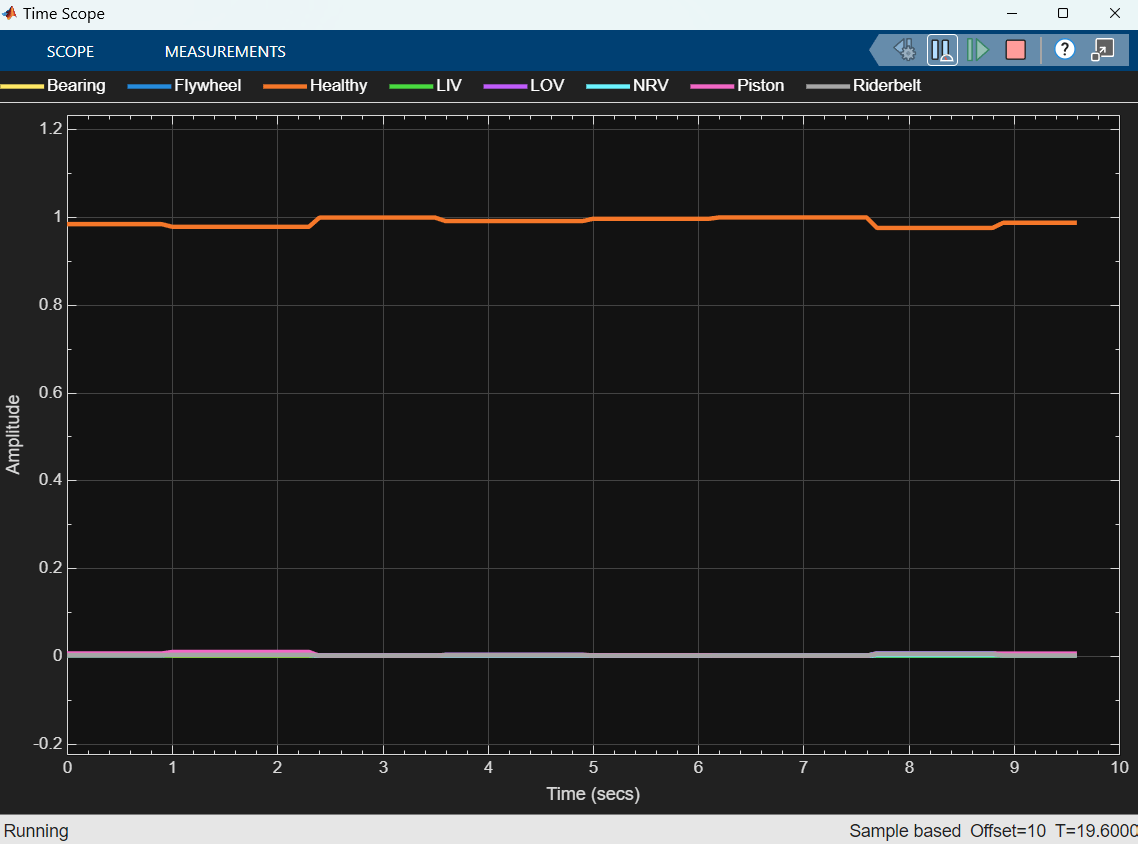
Task: Click the Running status text
Action: (36, 830)
